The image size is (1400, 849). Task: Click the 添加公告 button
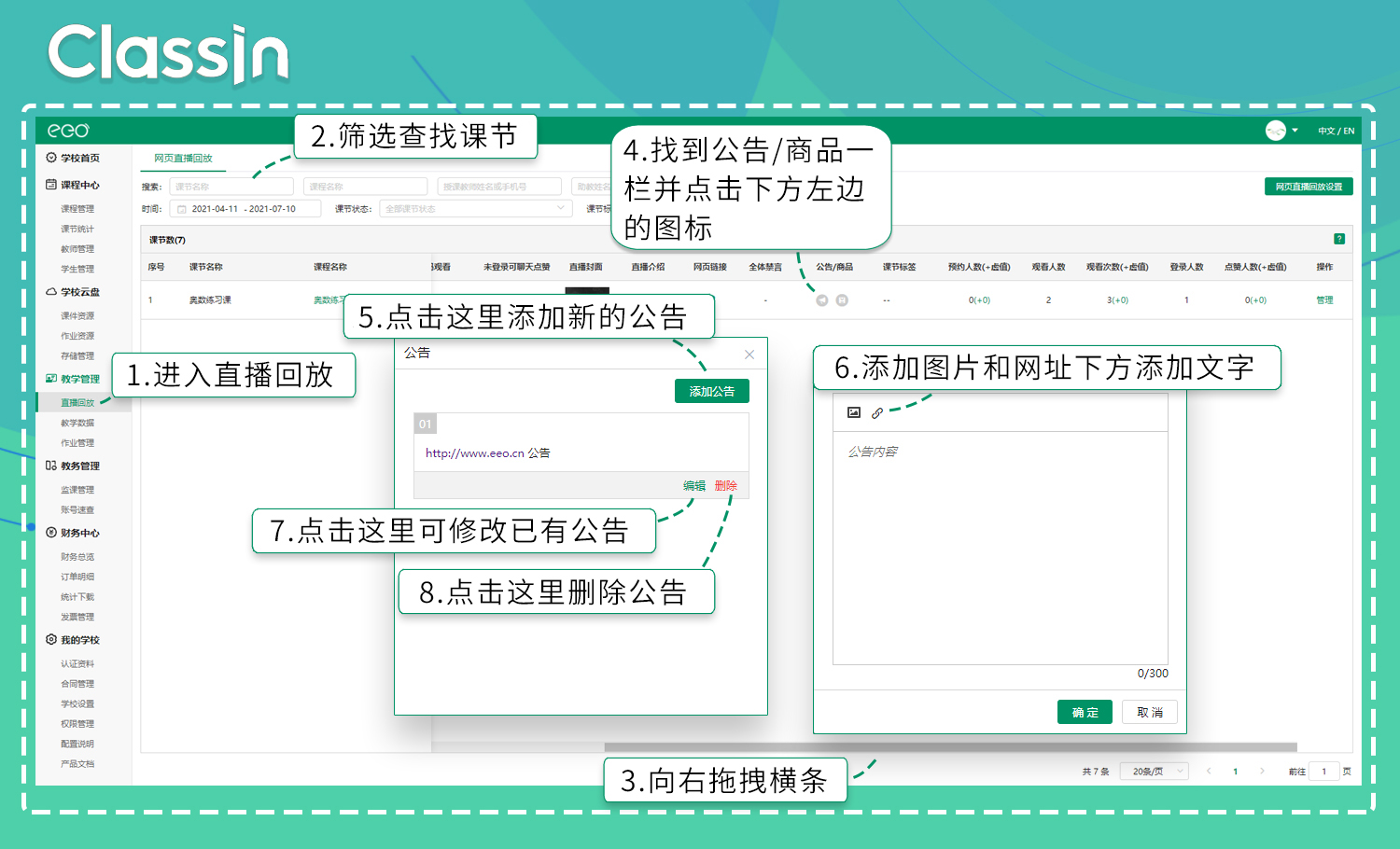(712, 392)
